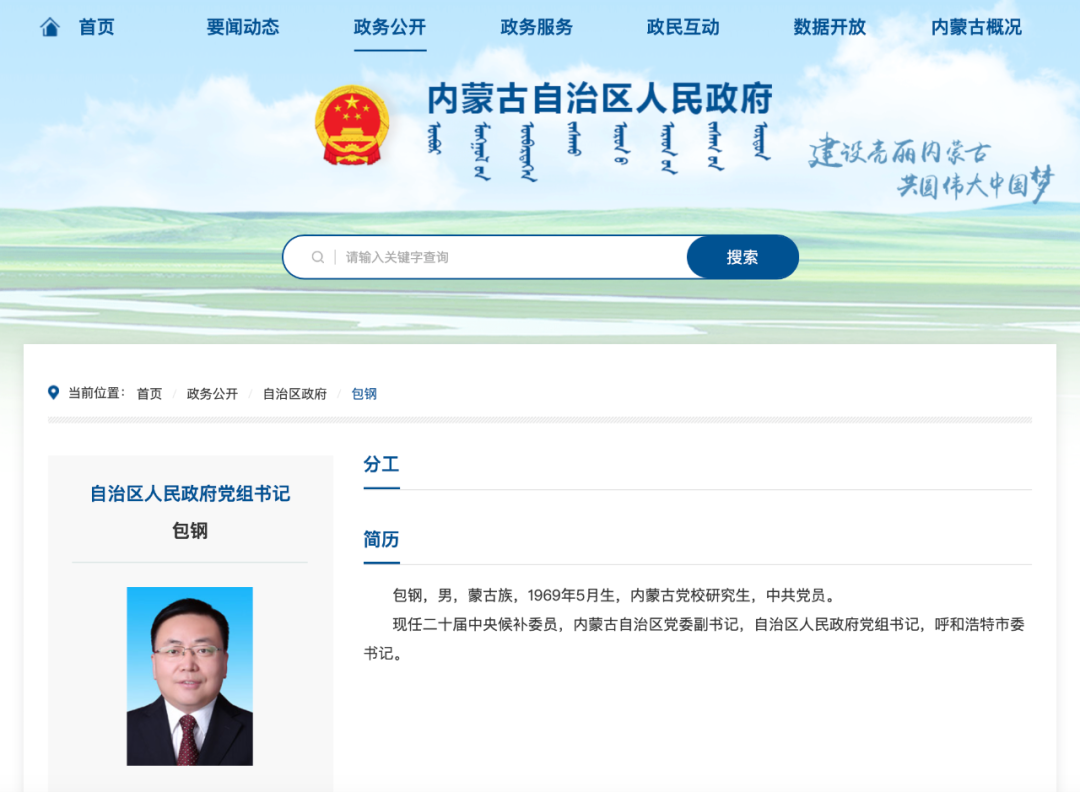Select 内蒙古概况 from top navigation

coord(975,28)
